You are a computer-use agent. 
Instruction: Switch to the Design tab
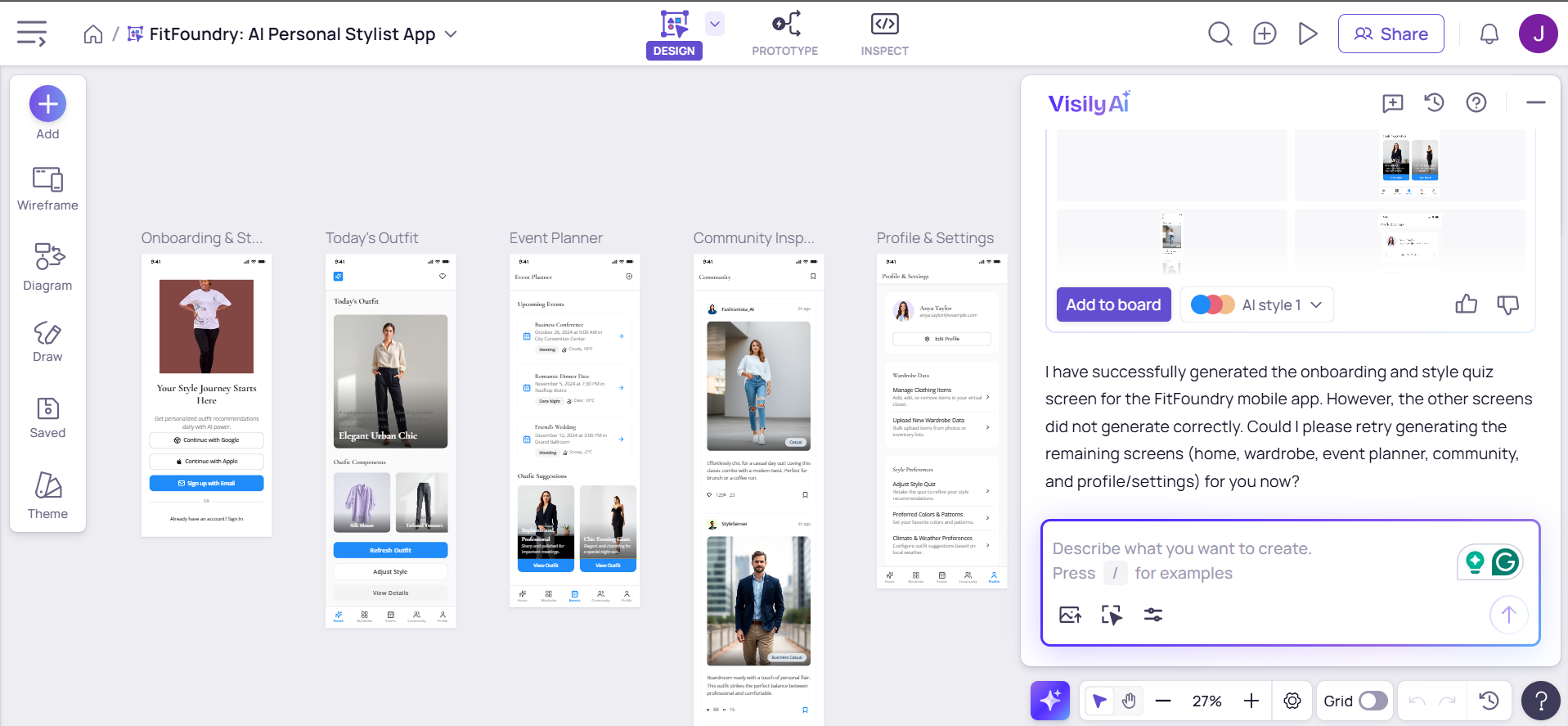pyautogui.click(x=674, y=34)
